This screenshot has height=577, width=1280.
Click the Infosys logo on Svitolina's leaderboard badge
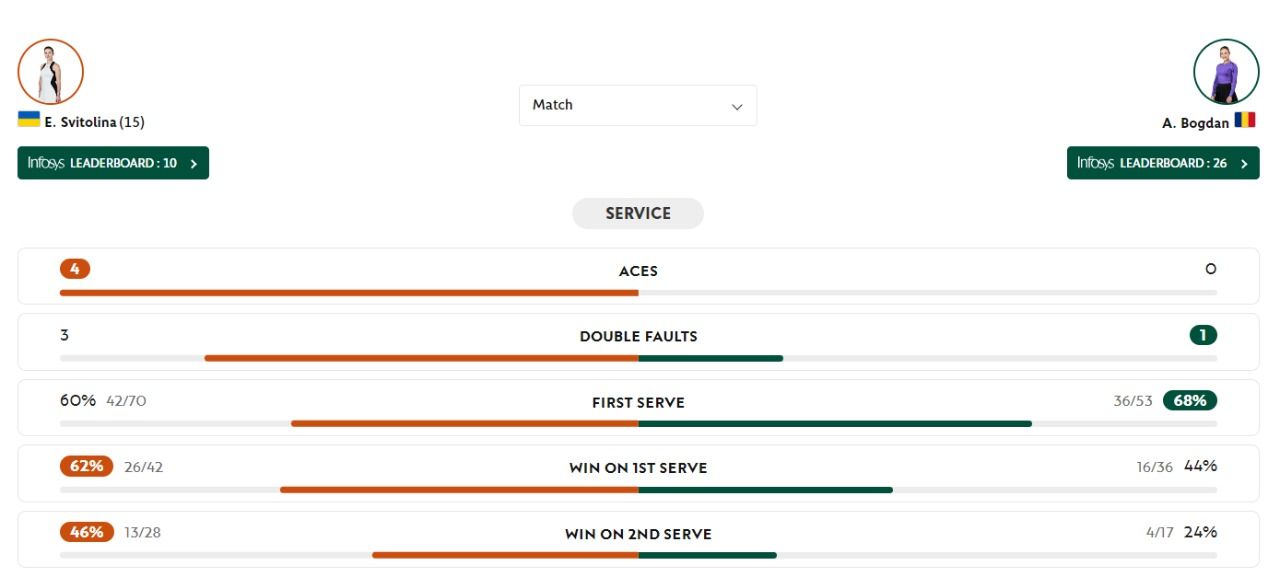(x=47, y=161)
